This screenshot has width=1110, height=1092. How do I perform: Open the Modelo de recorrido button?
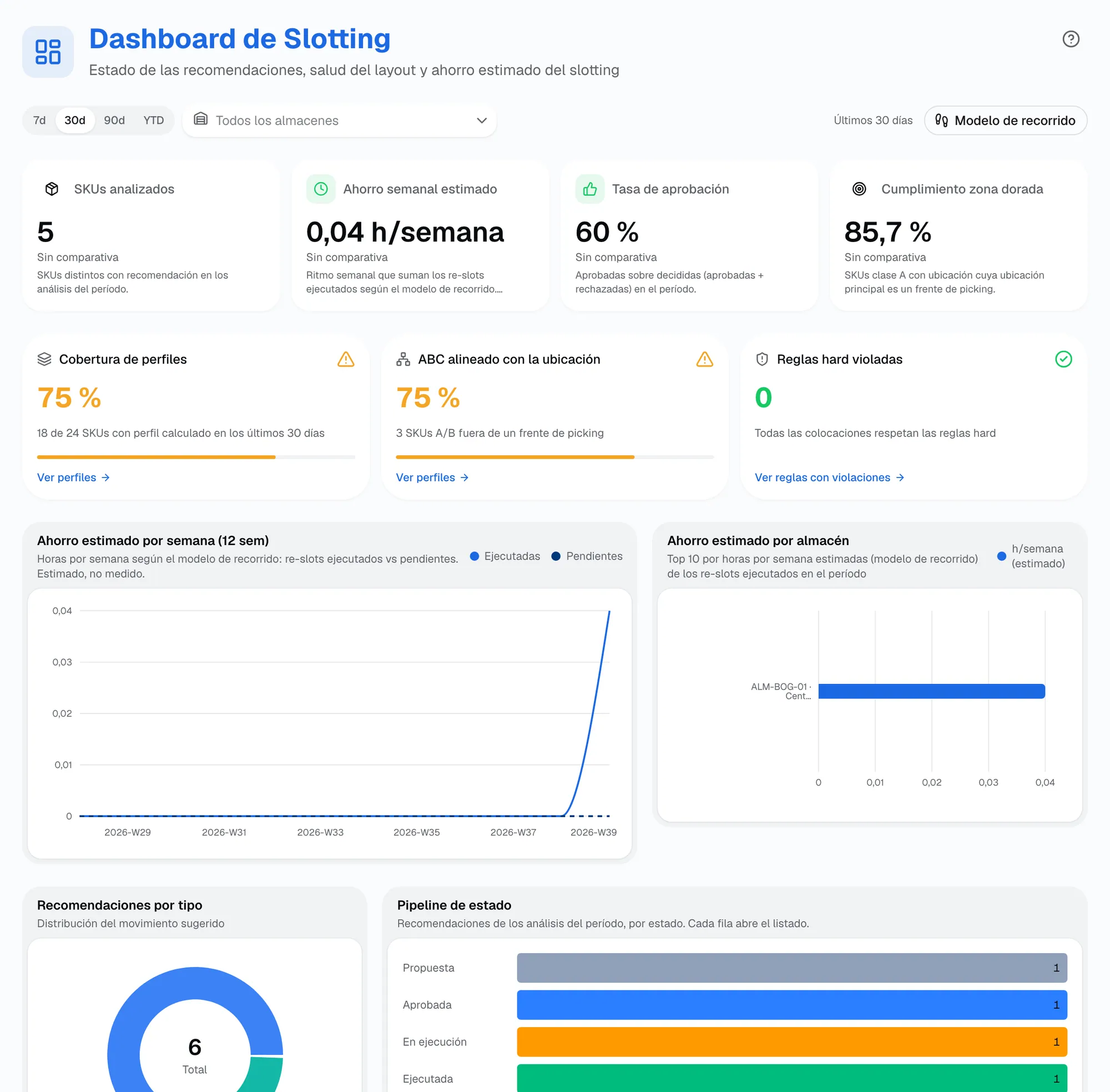tap(1006, 120)
